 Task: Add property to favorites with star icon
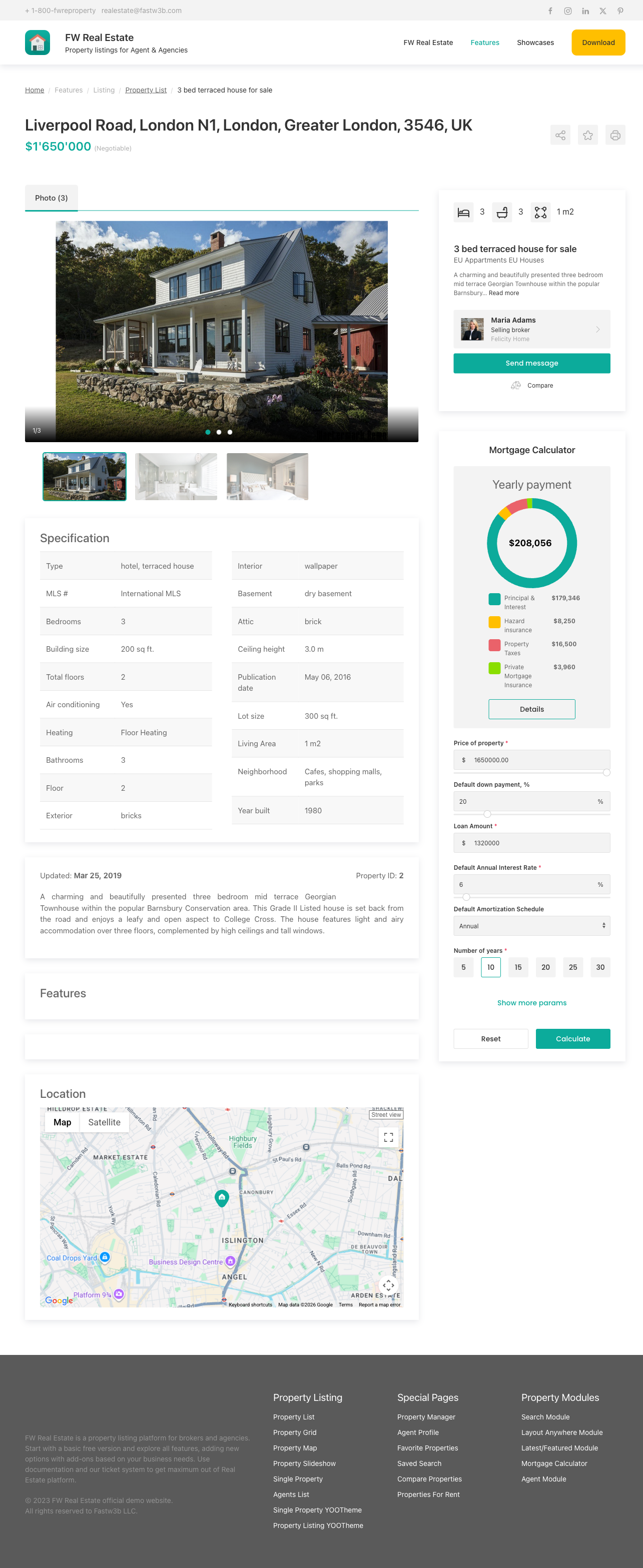pyautogui.click(x=587, y=135)
